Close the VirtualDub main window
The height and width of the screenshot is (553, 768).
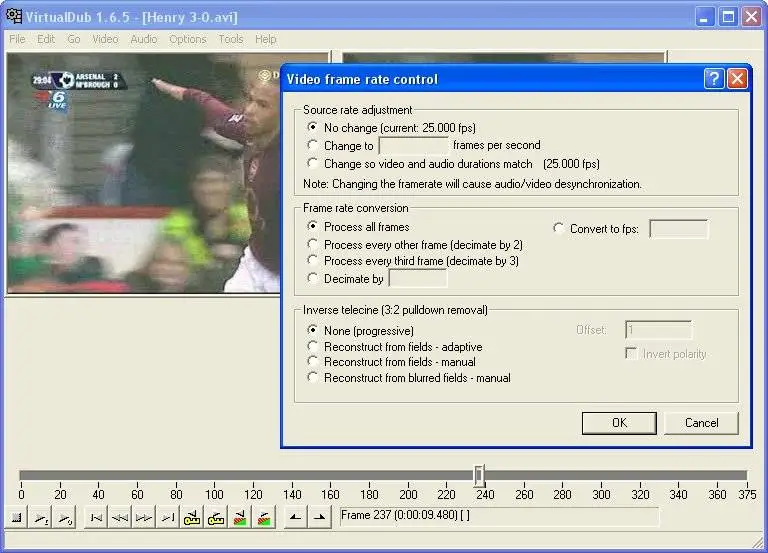(751, 17)
